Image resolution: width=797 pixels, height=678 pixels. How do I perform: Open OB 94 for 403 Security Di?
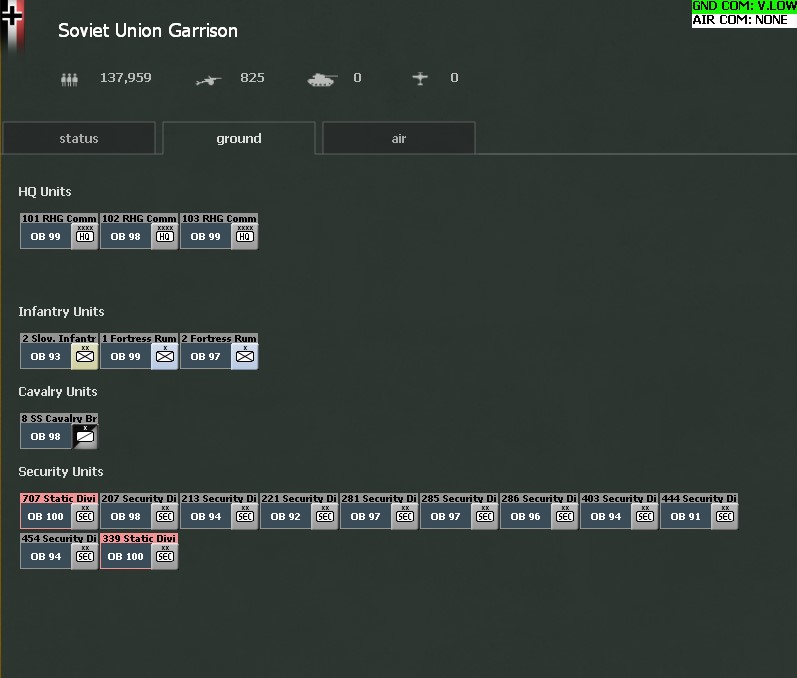coord(605,517)
